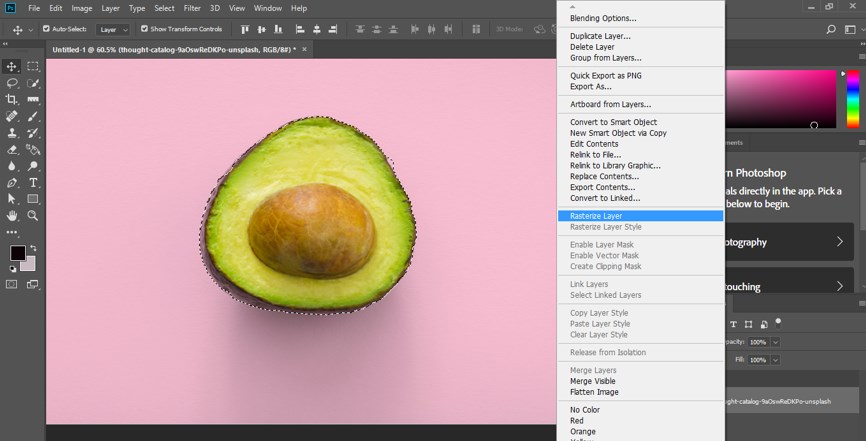Select the Eraser tool
Image resolution: width=866 pixels, height=441 pixels.
(11, 149)
